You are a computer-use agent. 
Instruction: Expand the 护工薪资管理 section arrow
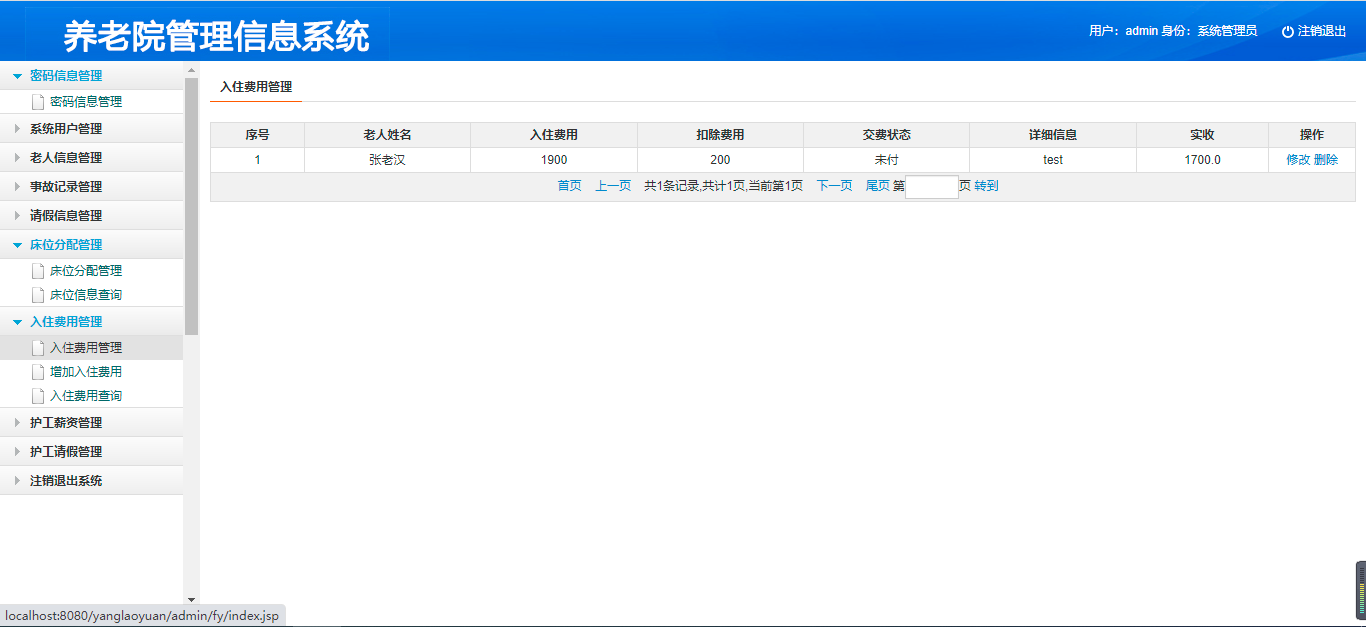click(17, 423)
